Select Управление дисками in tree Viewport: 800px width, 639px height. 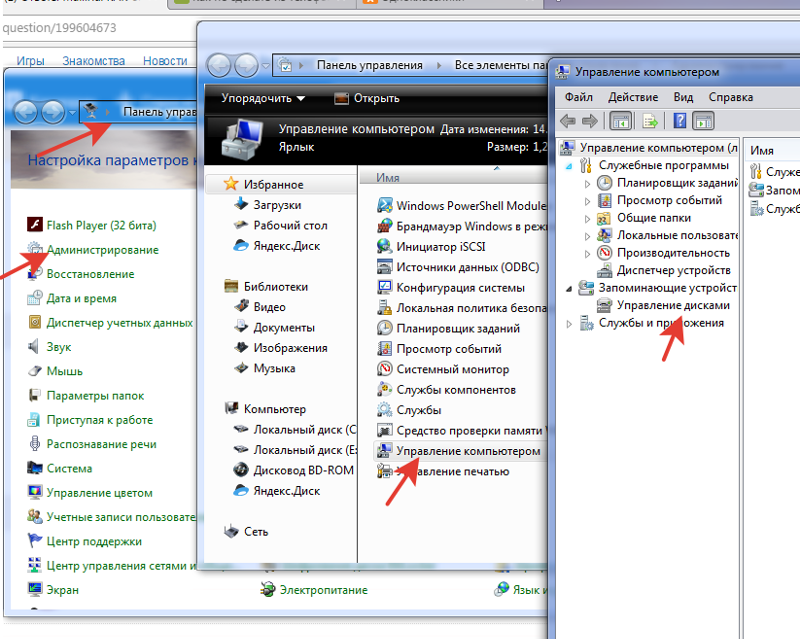click(673, 305)
